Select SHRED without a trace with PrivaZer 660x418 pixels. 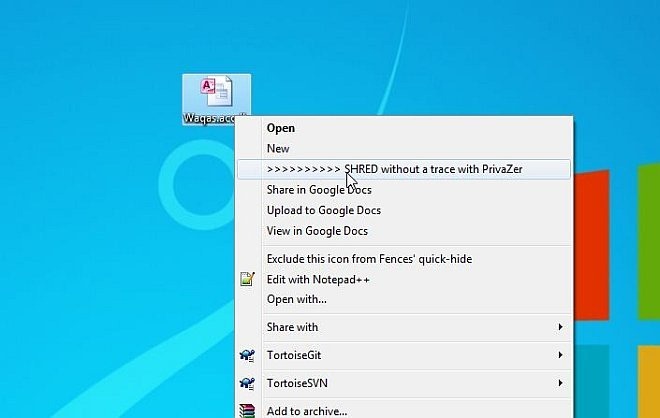404,169
